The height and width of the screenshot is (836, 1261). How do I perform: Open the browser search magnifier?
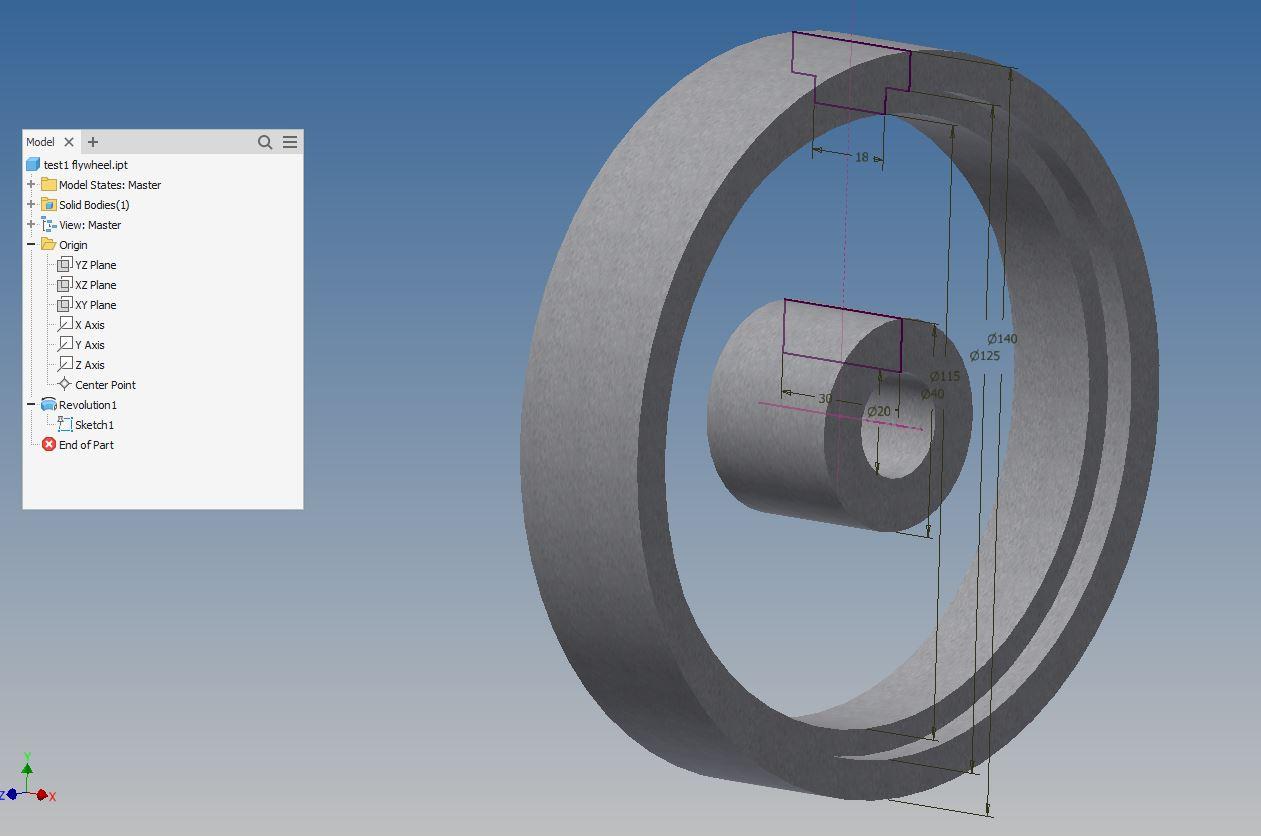click(264, 142)
